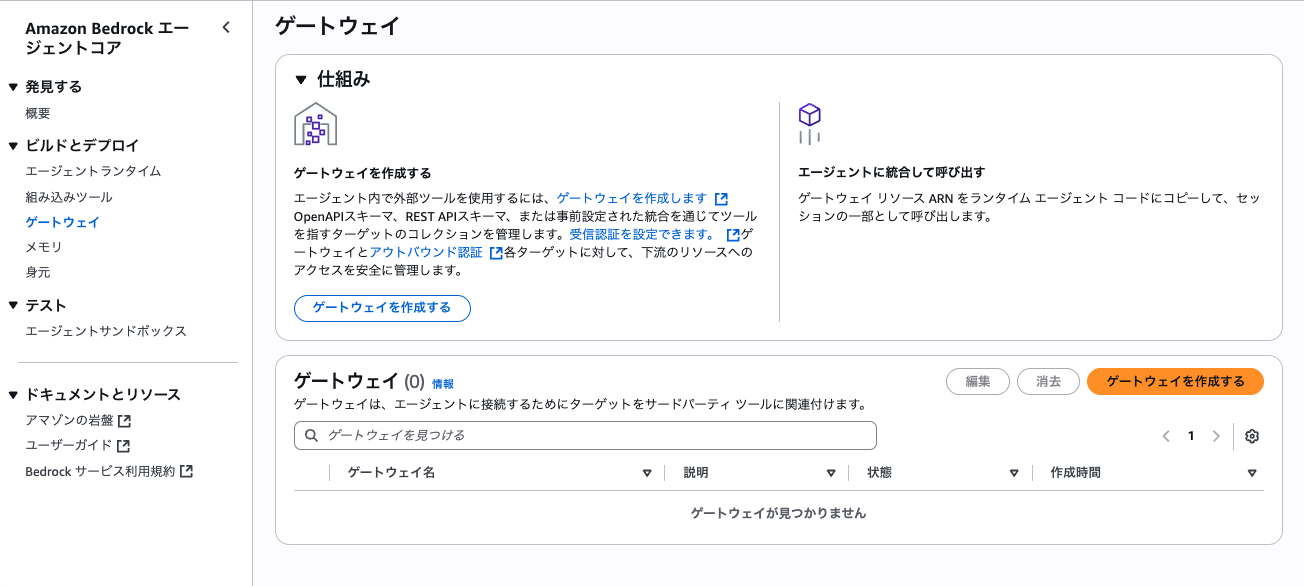Select ゲートウェイ in the sidebar
Image resolution: width=1304 pixels, height=586 pixels.
point(62,222)
